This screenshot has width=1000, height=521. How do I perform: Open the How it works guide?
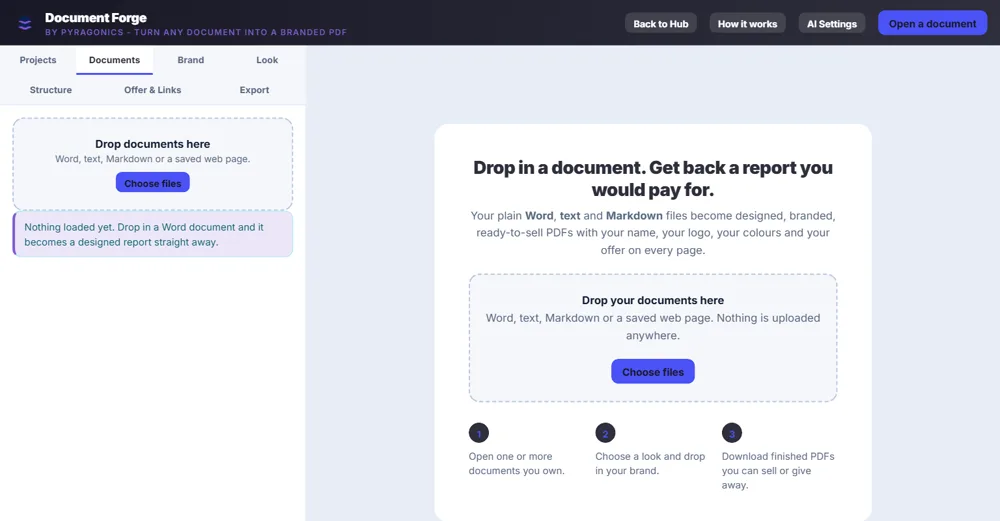click(x=747, y=24)
